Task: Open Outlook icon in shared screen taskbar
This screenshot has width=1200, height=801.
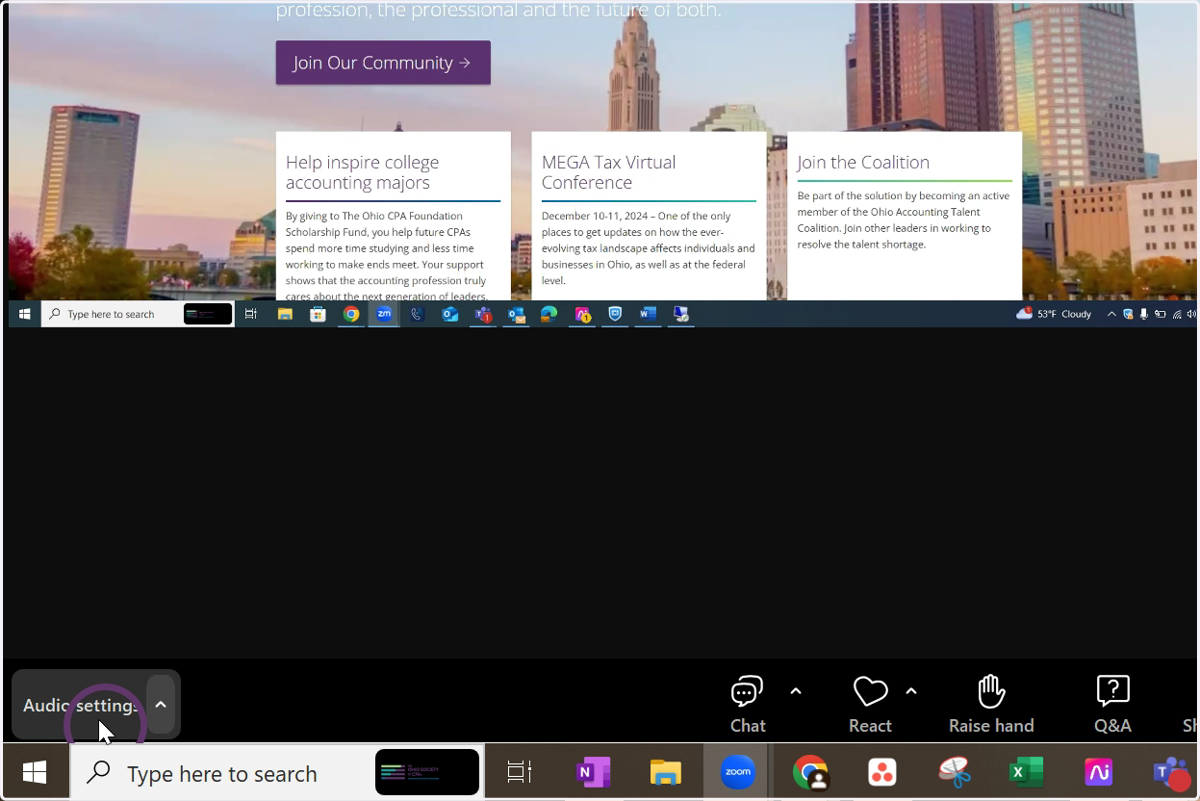Action: (450, 314)
